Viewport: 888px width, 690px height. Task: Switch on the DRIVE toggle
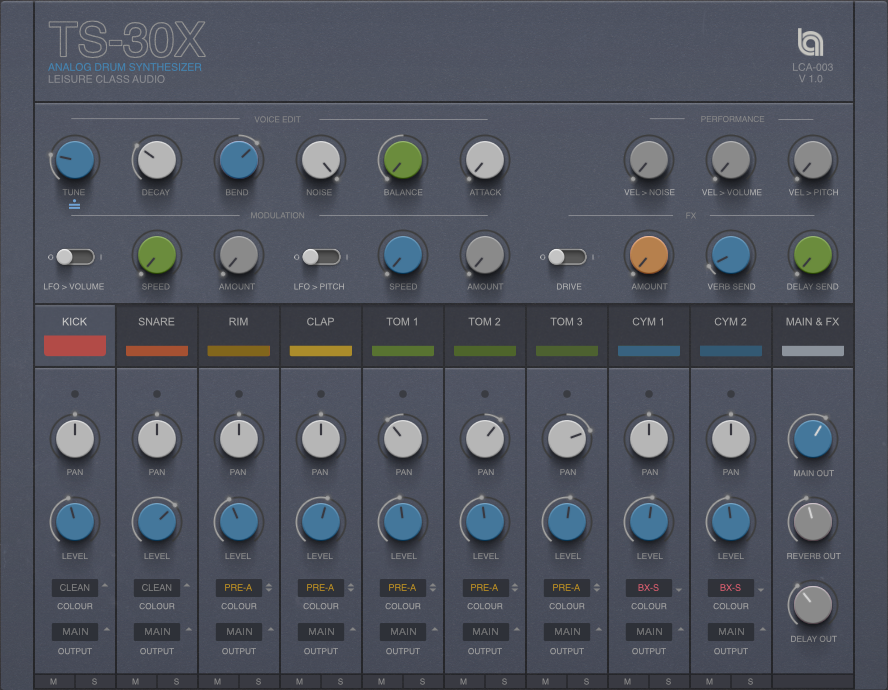point(567,257)
